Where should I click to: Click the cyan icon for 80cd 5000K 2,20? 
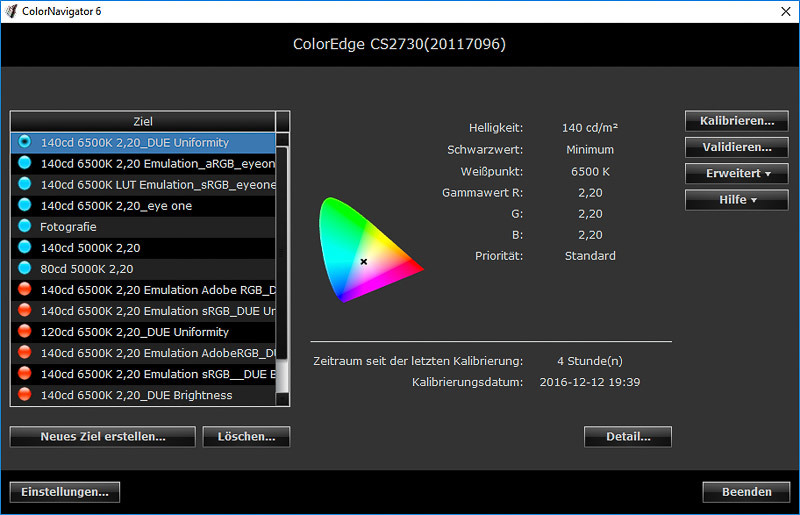tap(24, 268)
